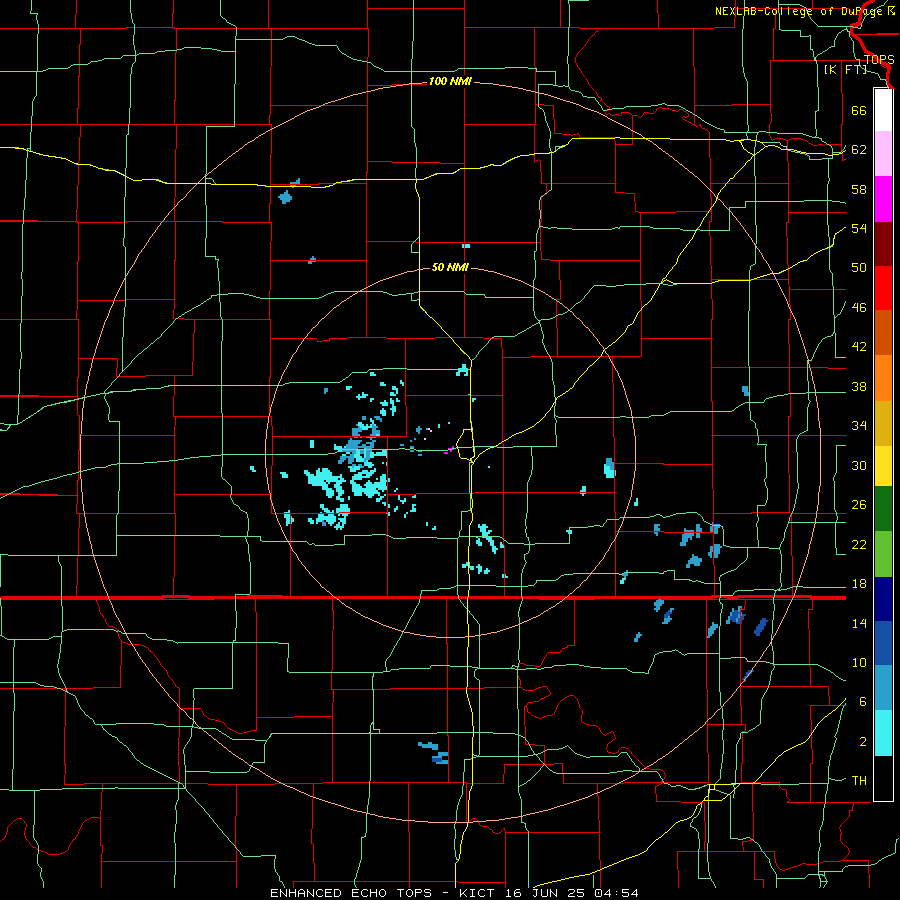
Task: Click the "NEXLAB-College of DuPage" credit text
Action: [x=800, y=11]
